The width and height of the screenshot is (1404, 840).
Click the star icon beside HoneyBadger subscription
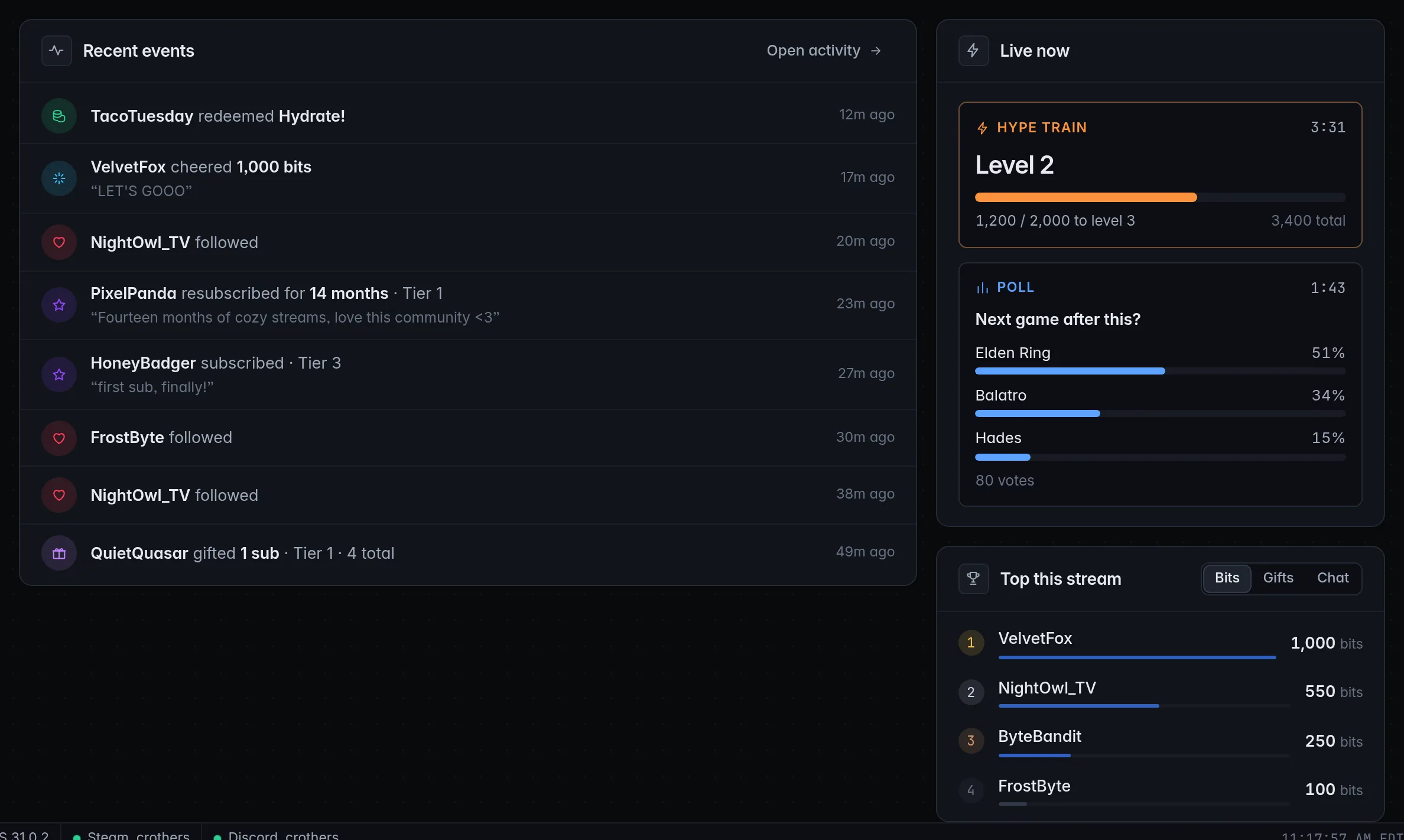(x=59, y=375)
